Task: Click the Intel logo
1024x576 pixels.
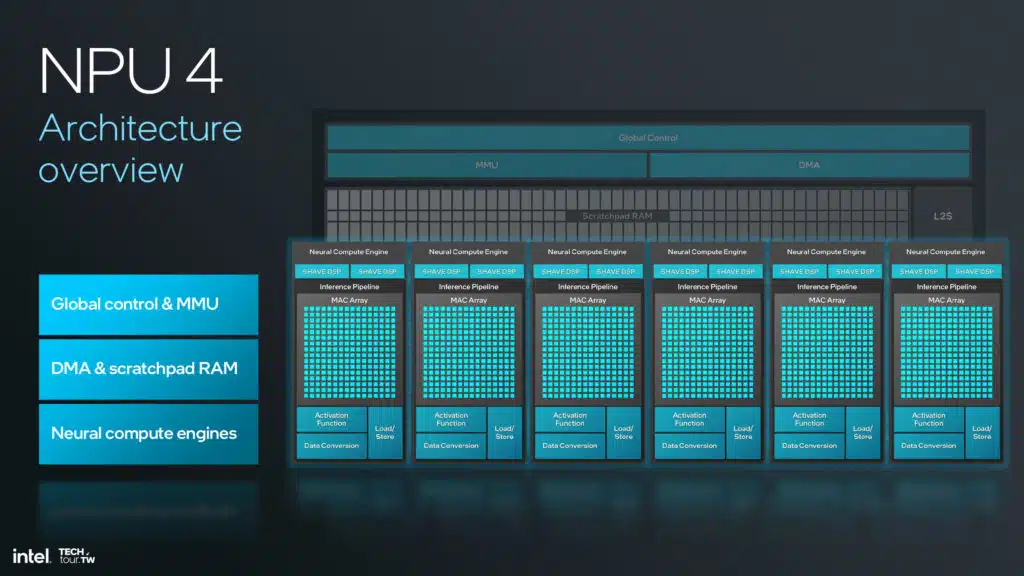Action: click(x=31, y=556)
